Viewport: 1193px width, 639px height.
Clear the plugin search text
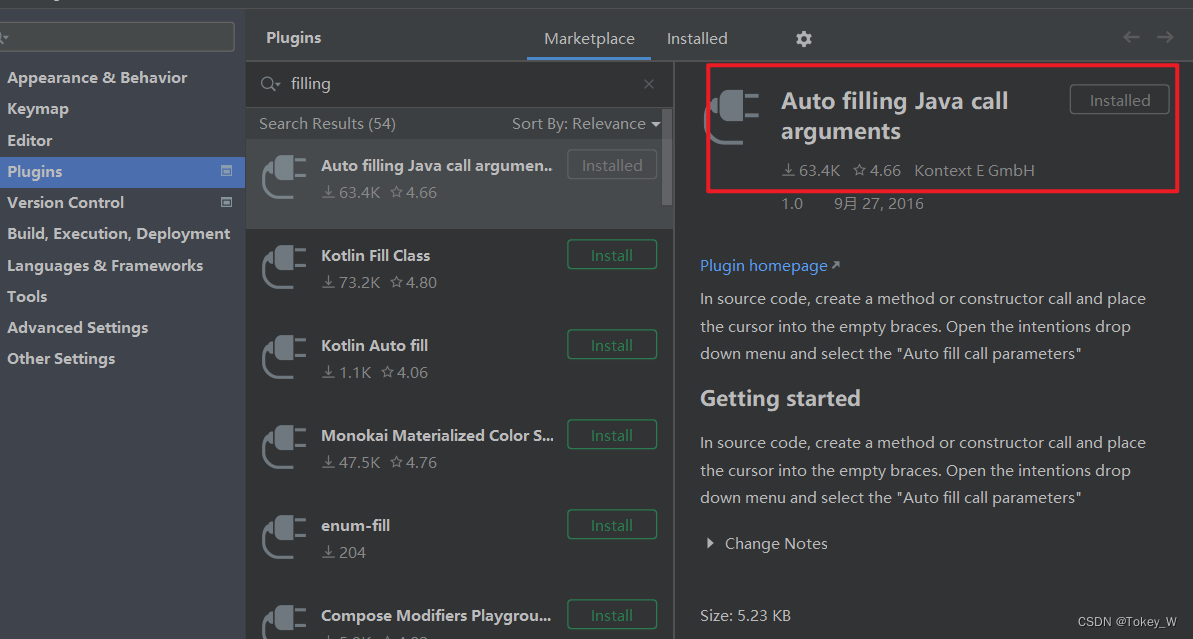[649, 84]
